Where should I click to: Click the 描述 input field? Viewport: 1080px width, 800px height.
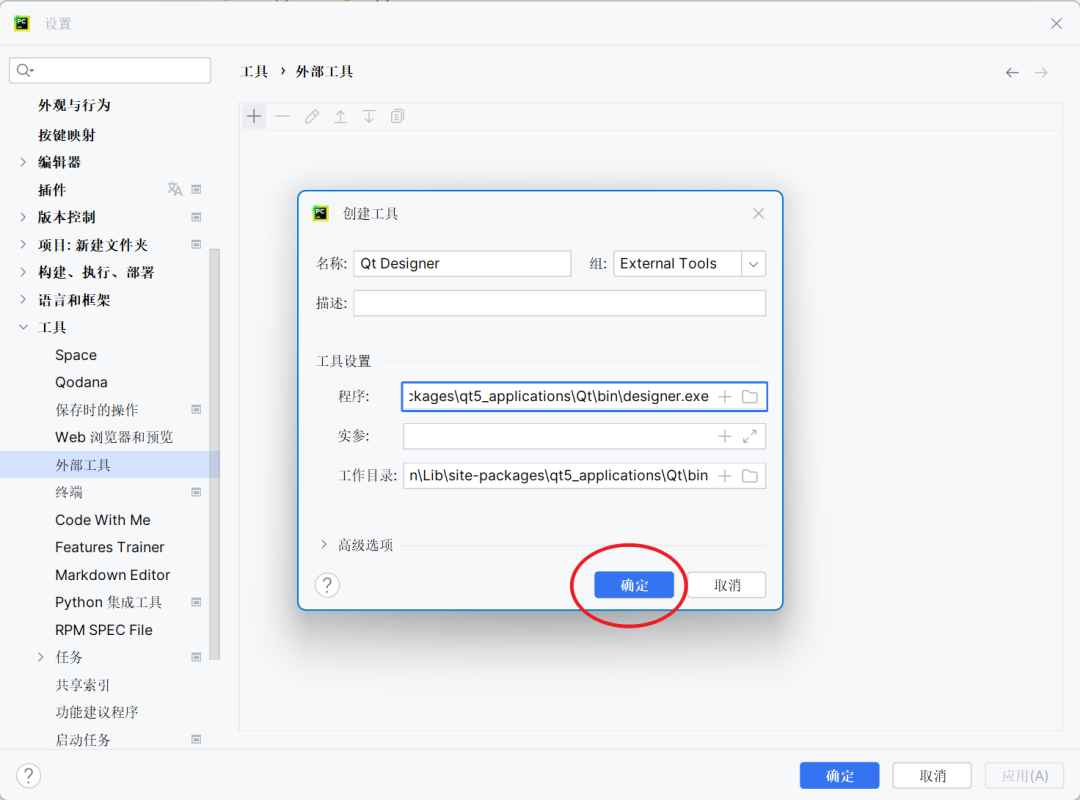(x=559, y=303)
